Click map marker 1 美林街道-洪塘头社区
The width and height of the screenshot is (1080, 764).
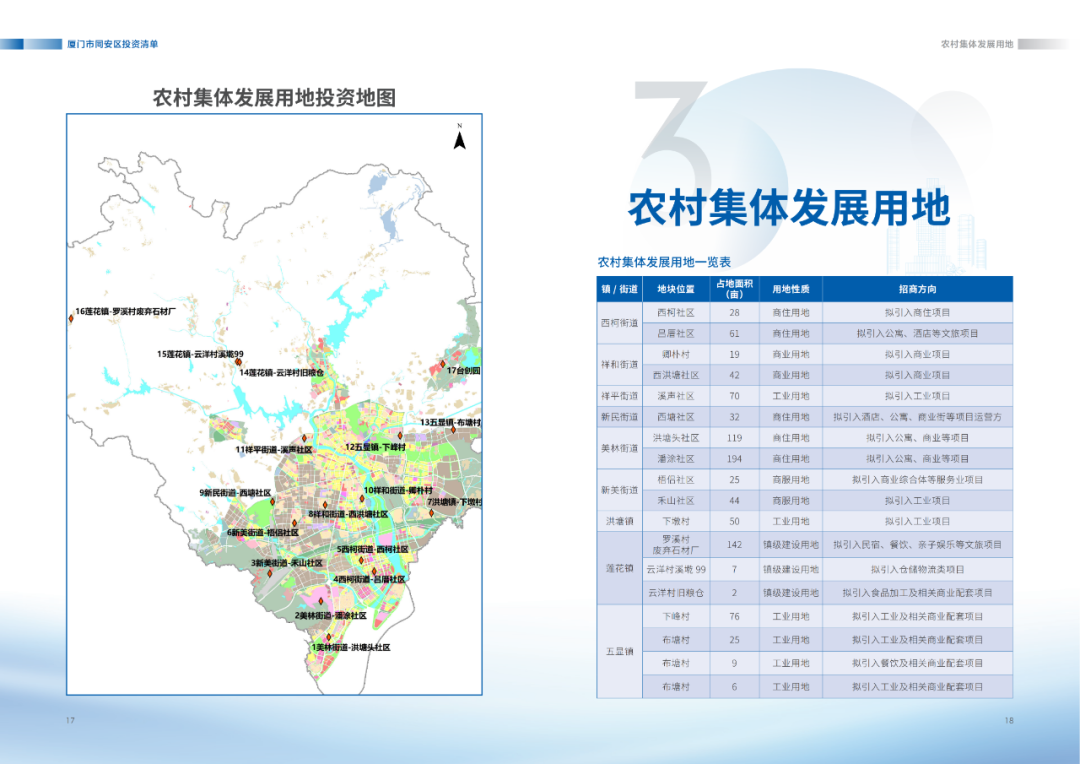pos(328,637)
